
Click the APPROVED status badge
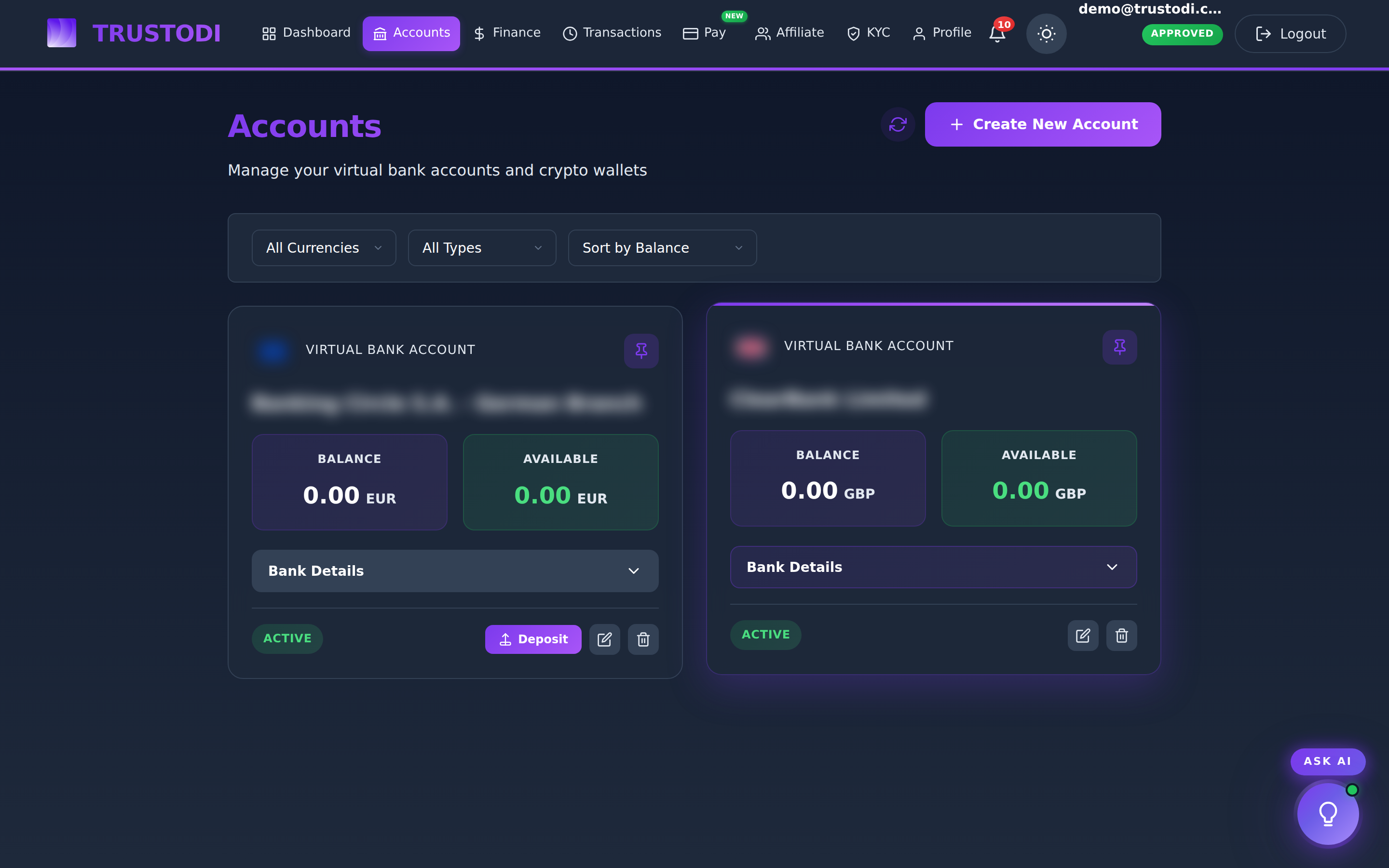tap(1182, 34)
